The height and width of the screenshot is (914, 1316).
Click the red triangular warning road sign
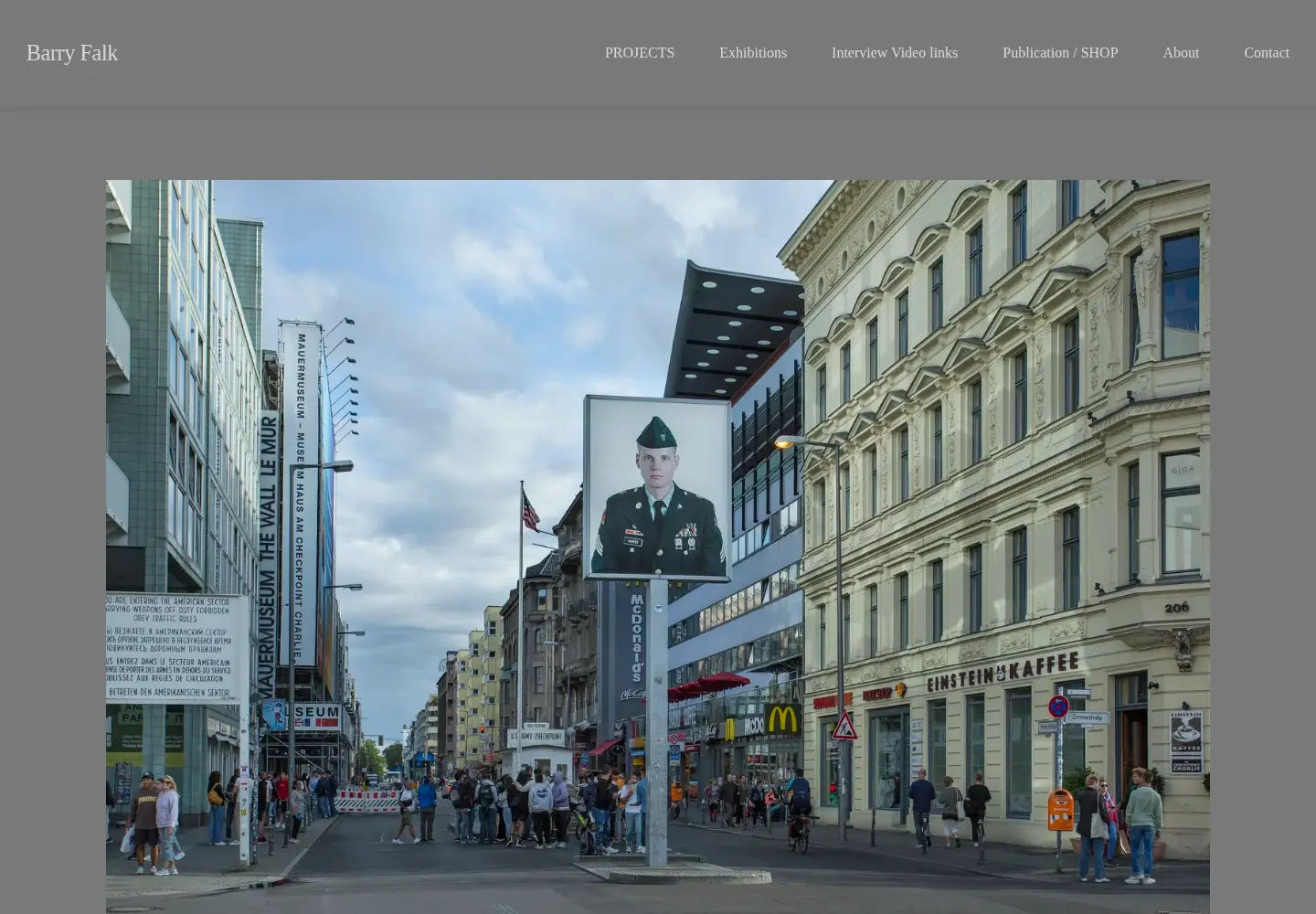[x=844, y=727]
